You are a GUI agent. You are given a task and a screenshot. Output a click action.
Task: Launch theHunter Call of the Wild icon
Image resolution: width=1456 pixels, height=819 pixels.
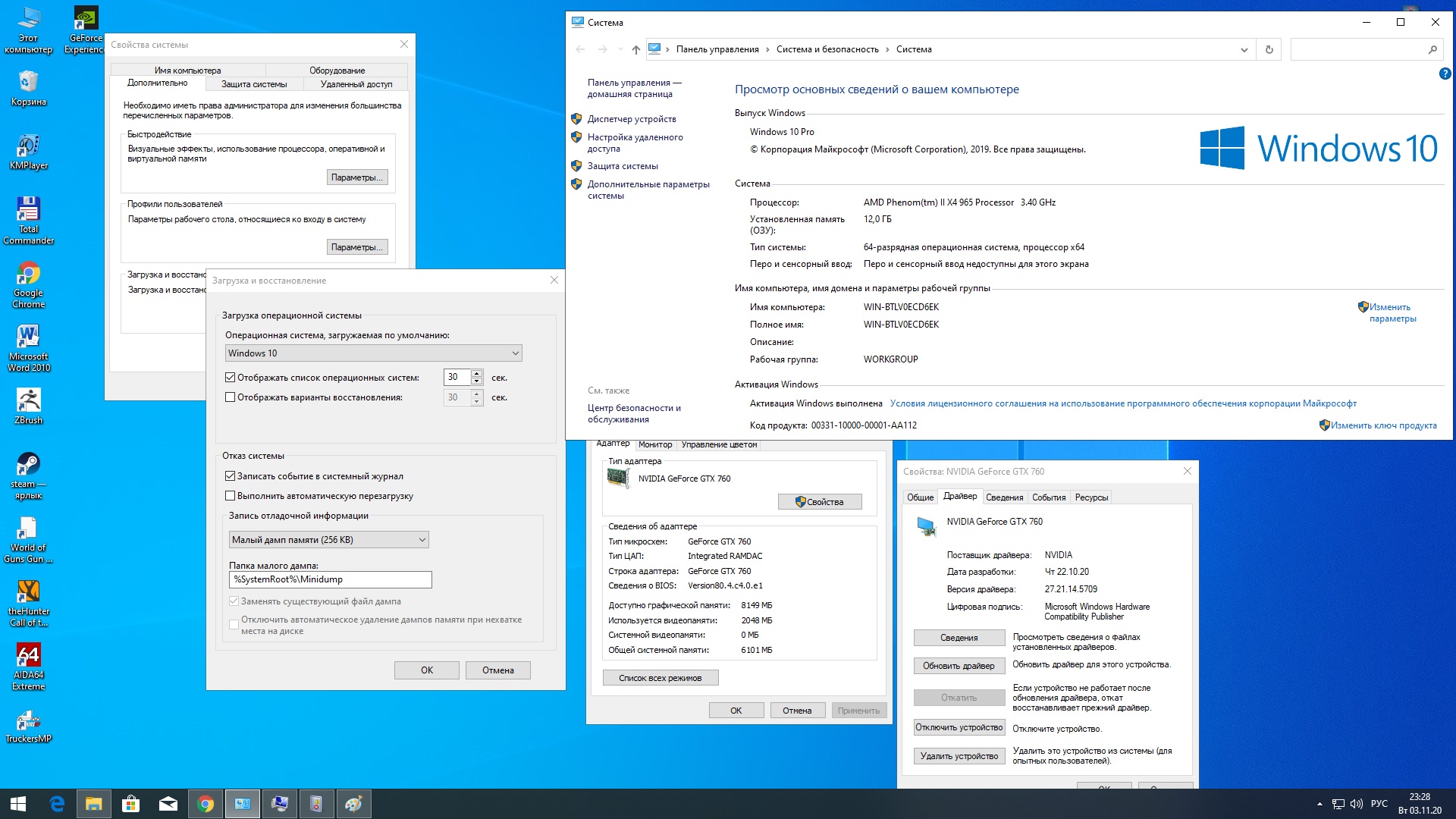point(28,602)
